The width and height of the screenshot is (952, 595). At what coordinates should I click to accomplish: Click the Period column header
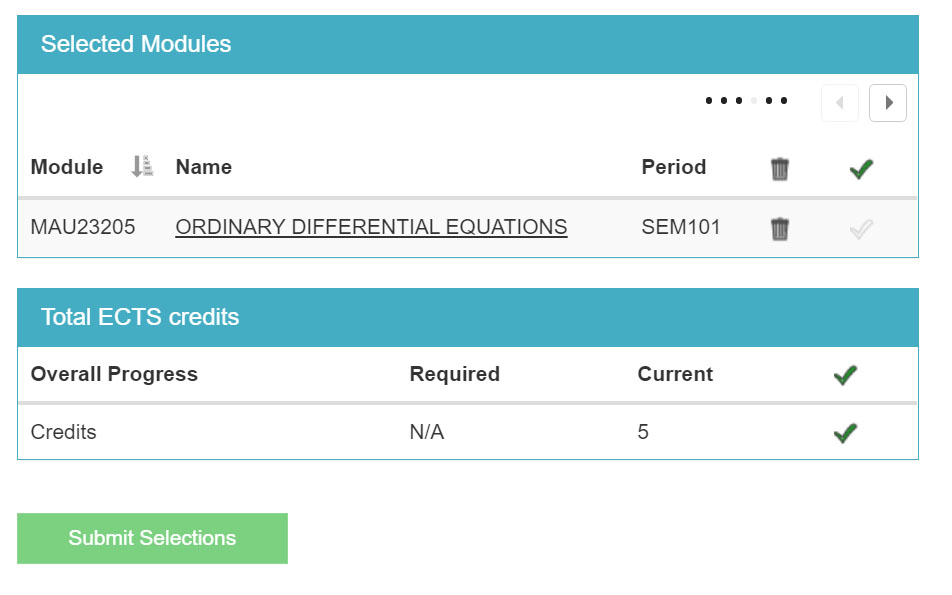pos(674,167)
